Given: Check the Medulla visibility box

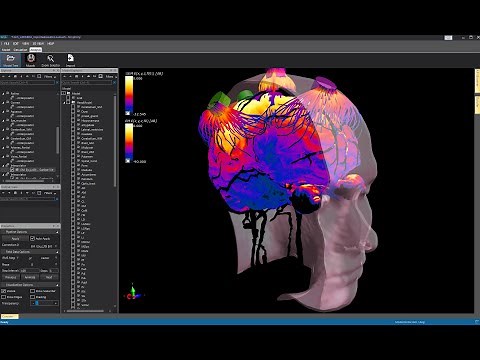Looking at the screenshot, I should tap(73, 170).
